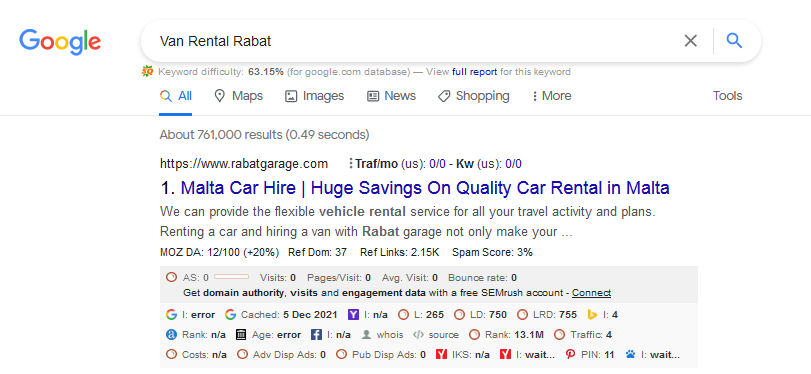Click the About 761,000 results text
811x374 pixels.
[x=264, y=135]
